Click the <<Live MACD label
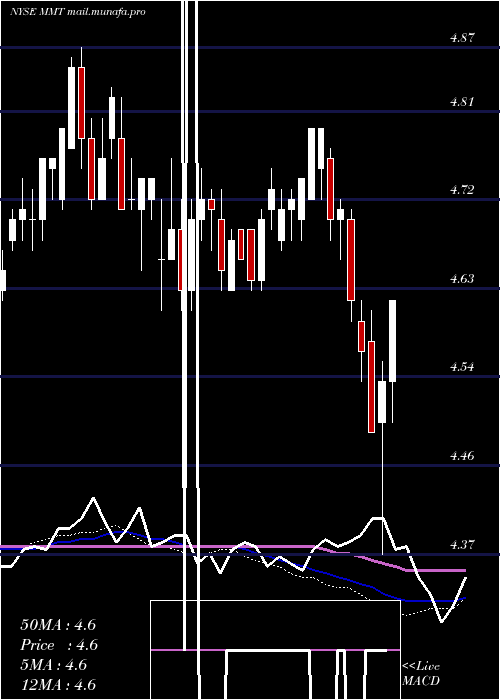This screenshot has width=500, height=700. pos(421,673)
